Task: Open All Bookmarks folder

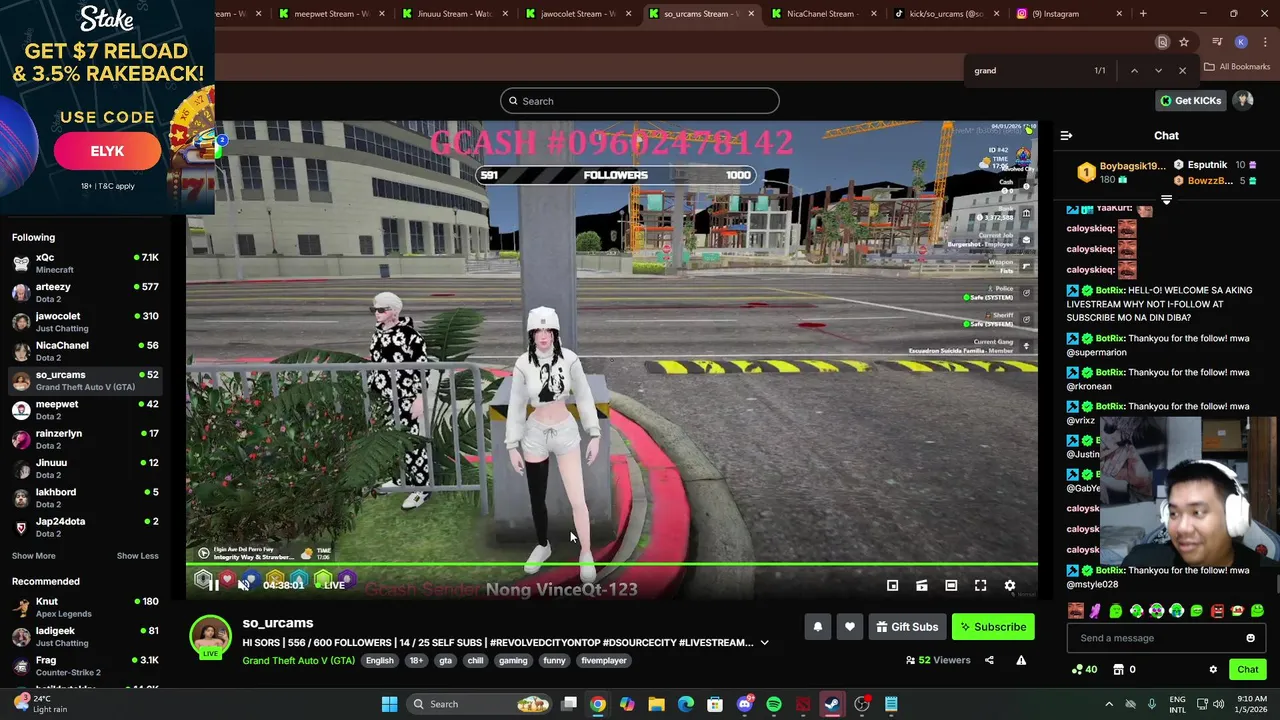Action: point(1237,67)
